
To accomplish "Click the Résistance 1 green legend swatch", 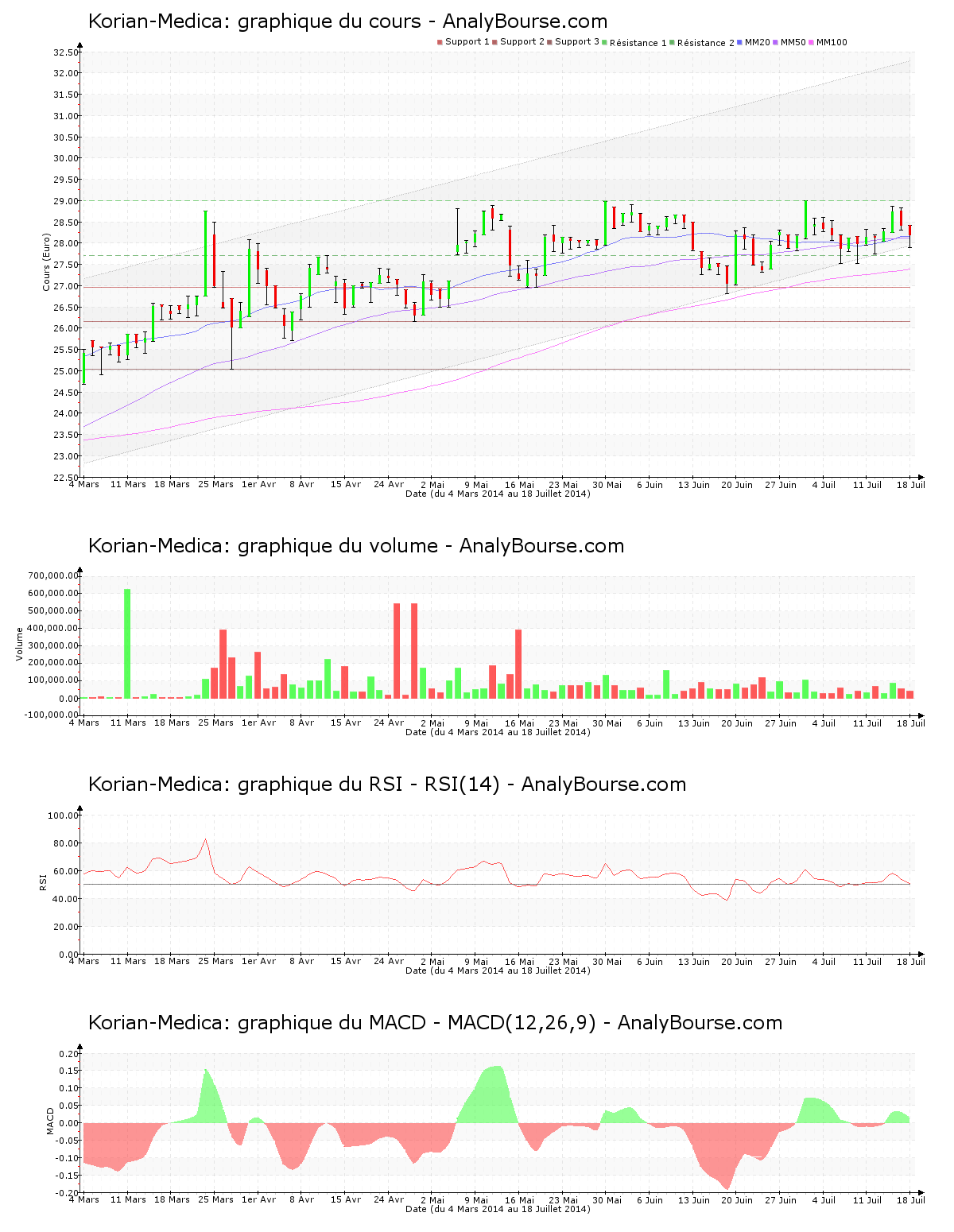I will click(605, 42).
